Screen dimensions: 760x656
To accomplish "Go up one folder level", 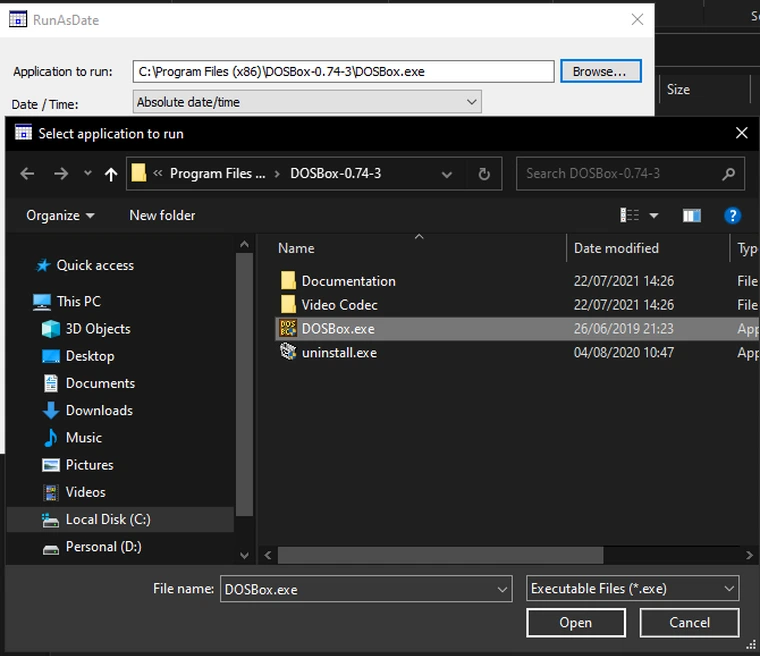I will (111, 174).
